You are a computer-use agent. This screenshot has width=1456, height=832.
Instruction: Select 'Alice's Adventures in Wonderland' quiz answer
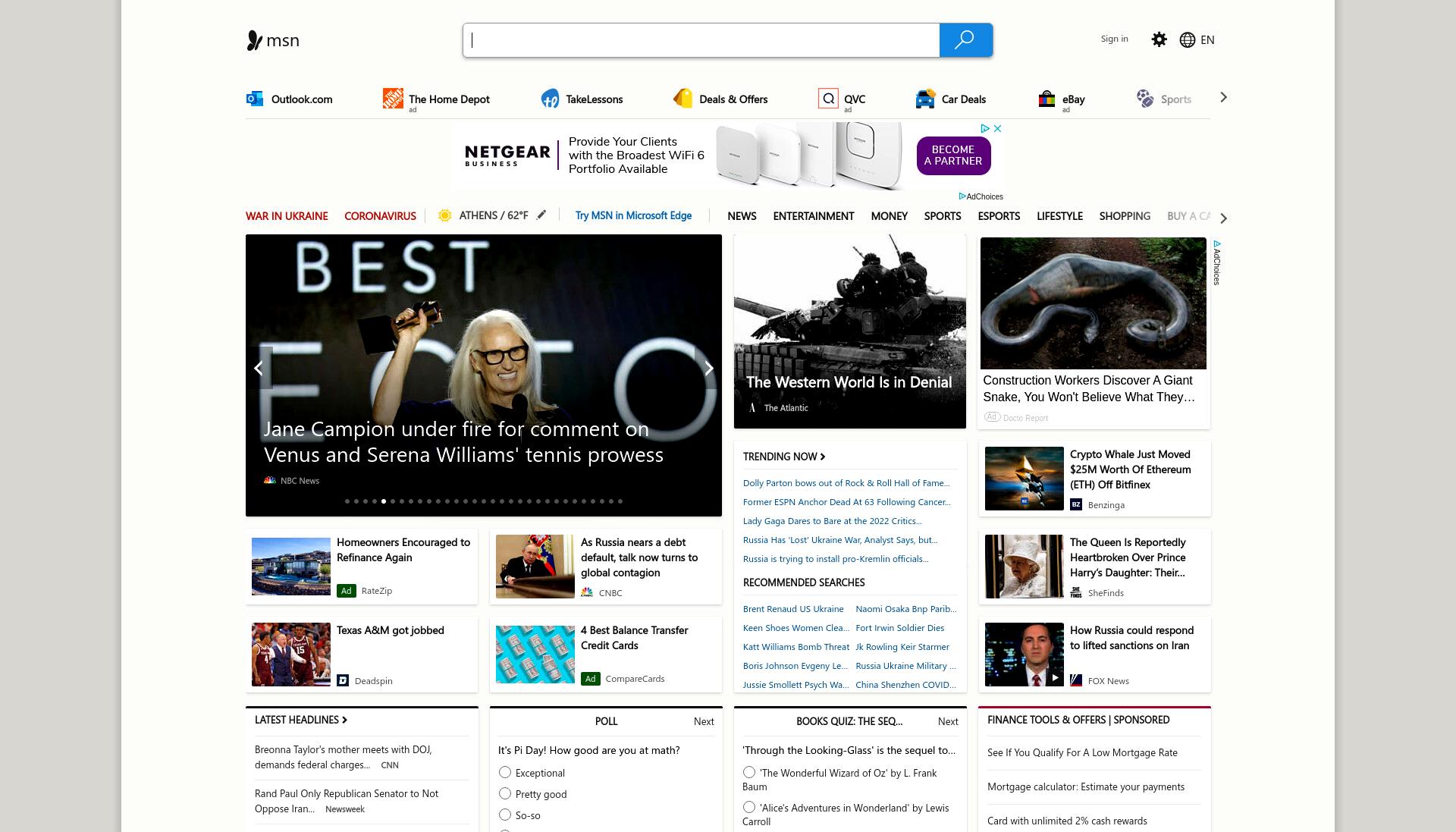point(749,807)
